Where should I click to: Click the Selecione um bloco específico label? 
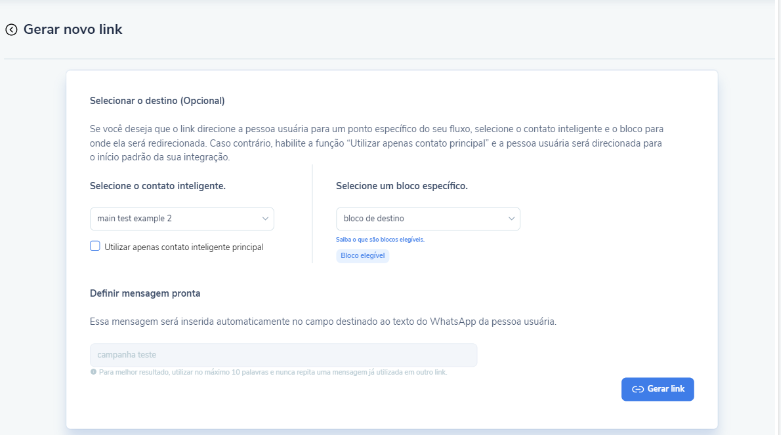(401, 186)
